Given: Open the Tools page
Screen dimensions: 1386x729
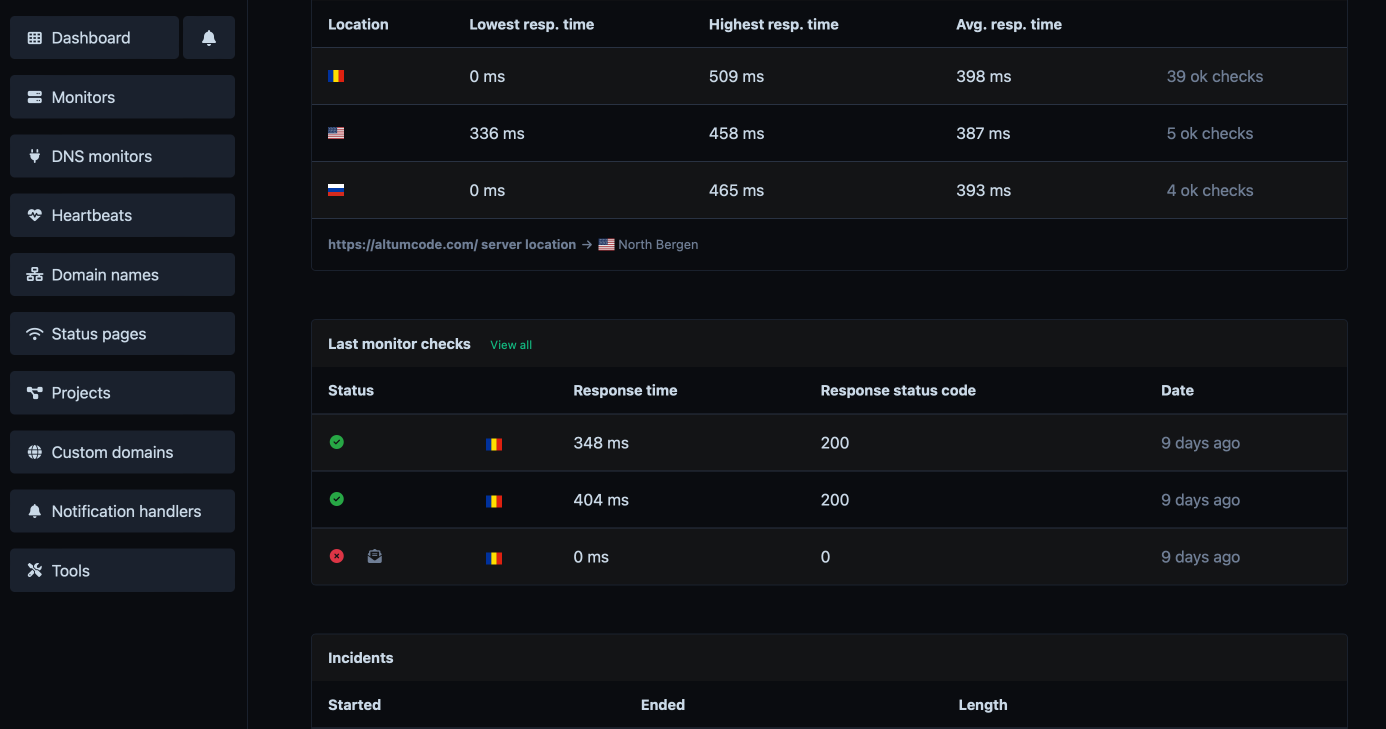Looking at the screenshot, I should pos(122,571).
